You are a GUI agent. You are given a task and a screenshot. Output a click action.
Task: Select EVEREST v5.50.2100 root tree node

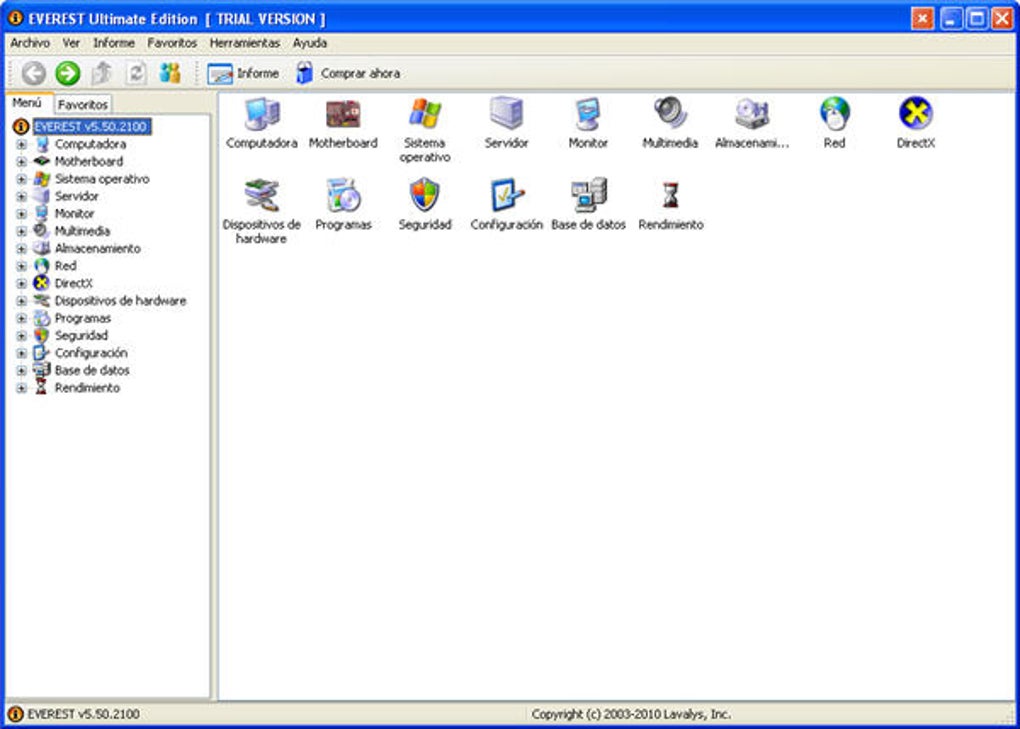(92, 126)
